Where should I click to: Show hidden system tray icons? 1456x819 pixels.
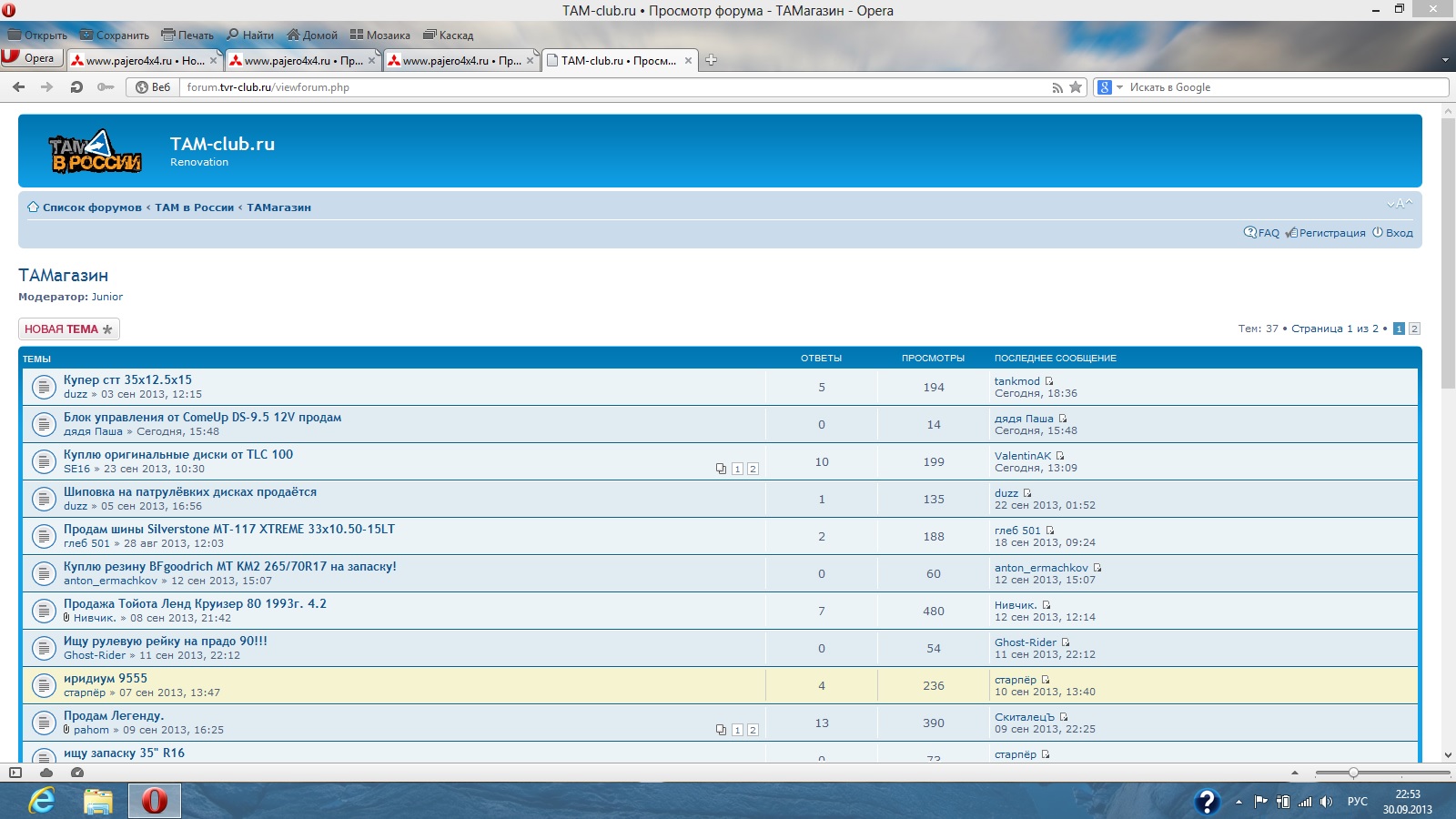[1239, 802]
